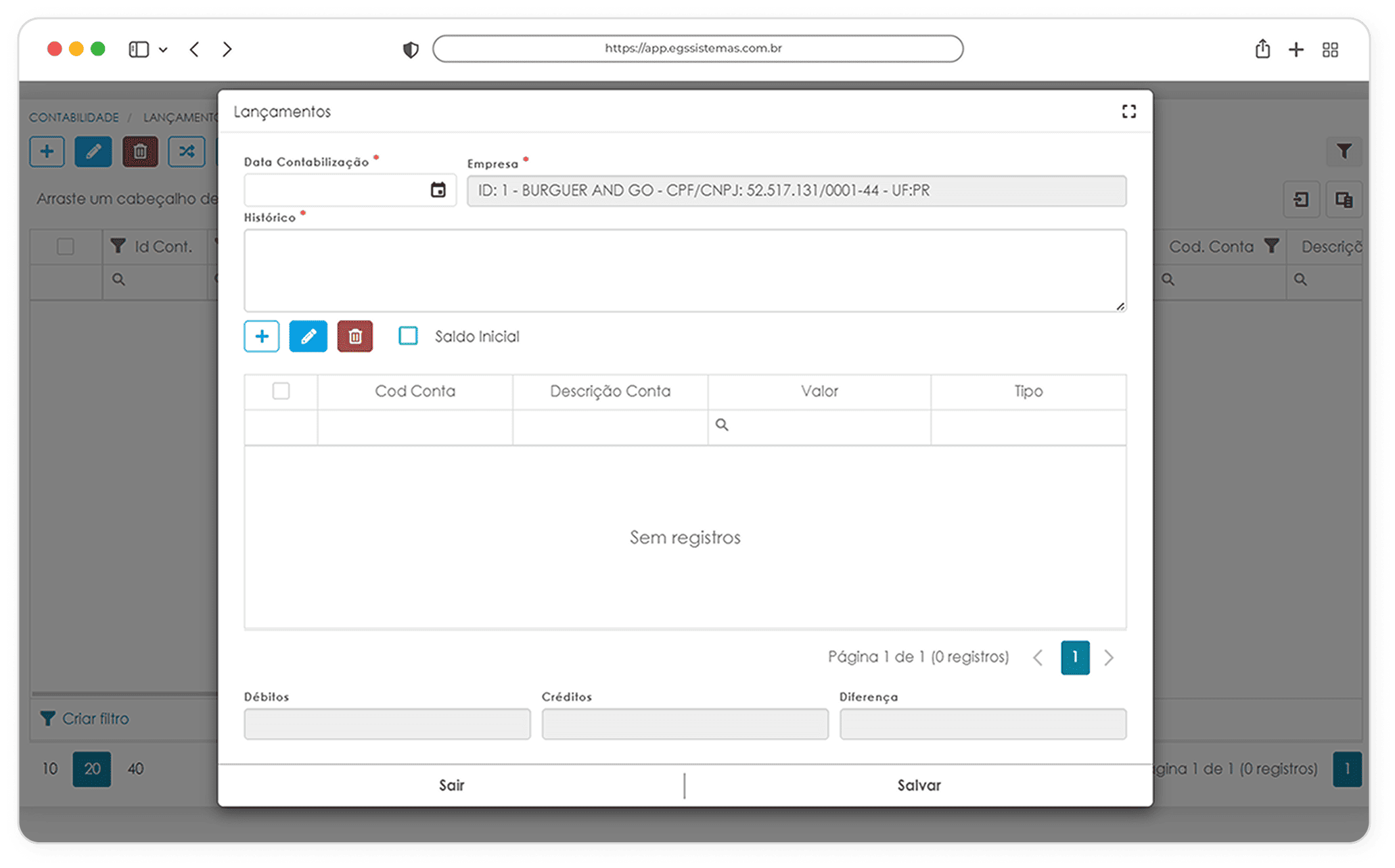Image resolution: width=1395 pixels, height=868 pixels.
Task: Click the search icon under Cod. Conta column
Action: click(x=1168, y=279)
